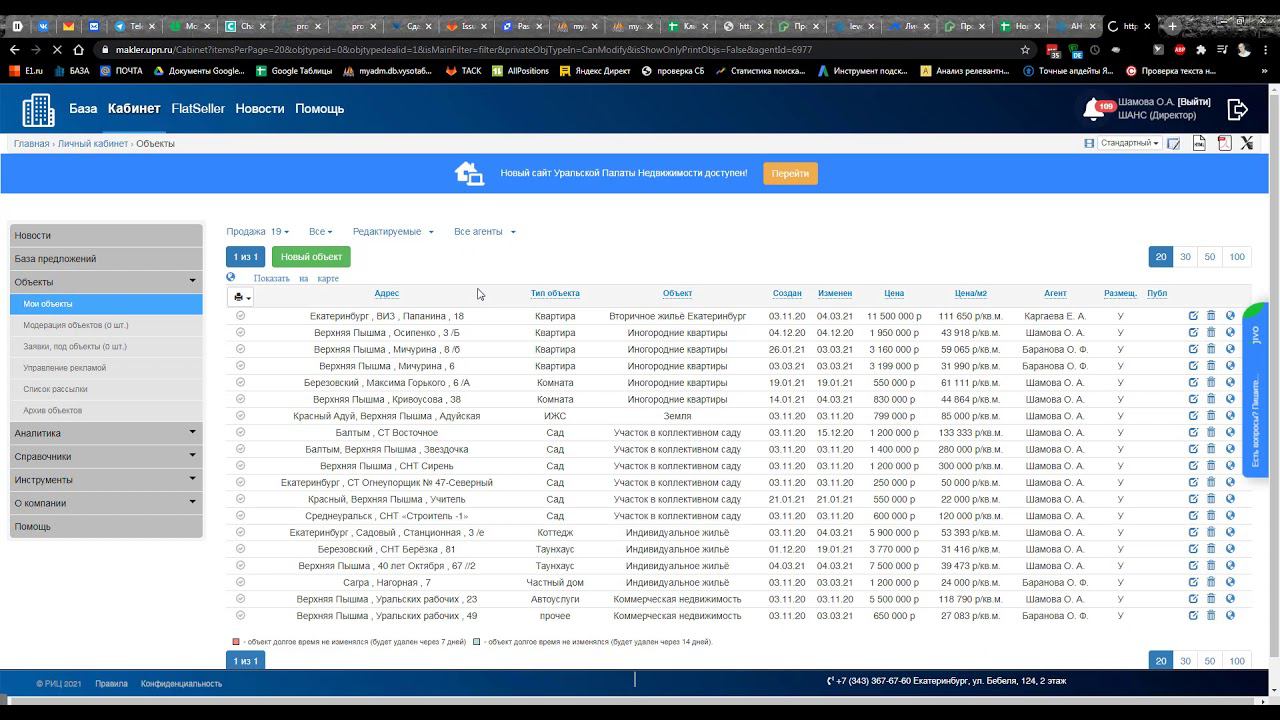The width and height of the screenshot is (1280, 720).
Task: Expand the Инструменты sidebar section
Action: [106, 480]
